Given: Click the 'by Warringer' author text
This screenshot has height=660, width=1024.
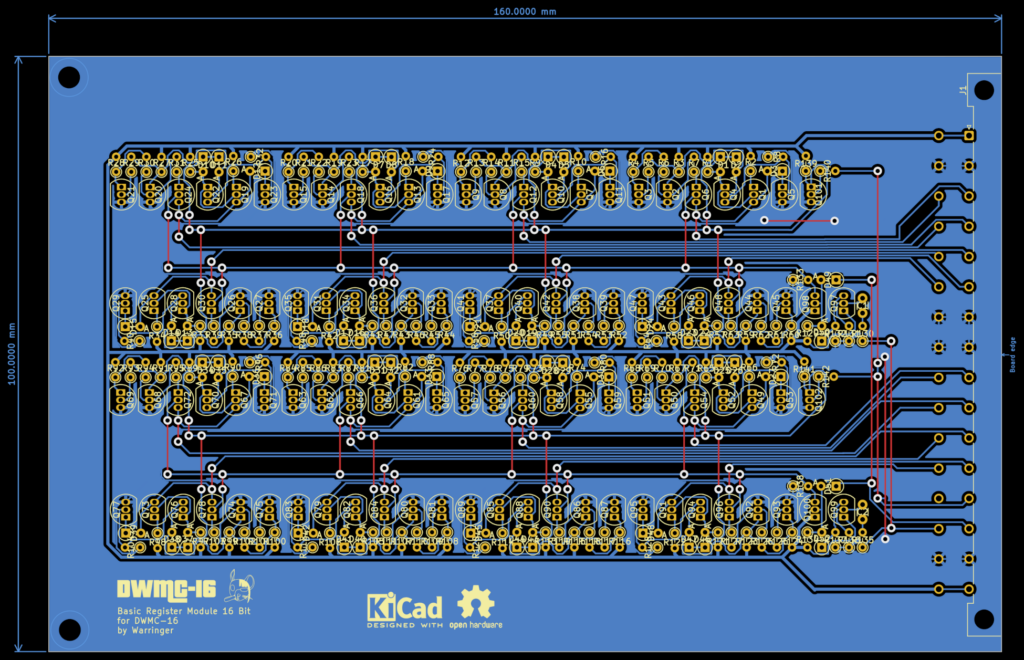Looking at the screenshot, I should [145, 630].
